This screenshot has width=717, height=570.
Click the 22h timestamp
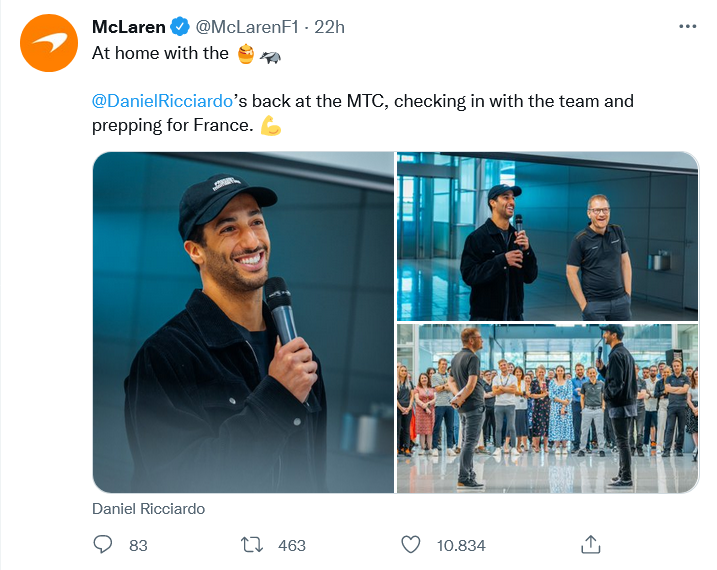(x=329, y=27)
